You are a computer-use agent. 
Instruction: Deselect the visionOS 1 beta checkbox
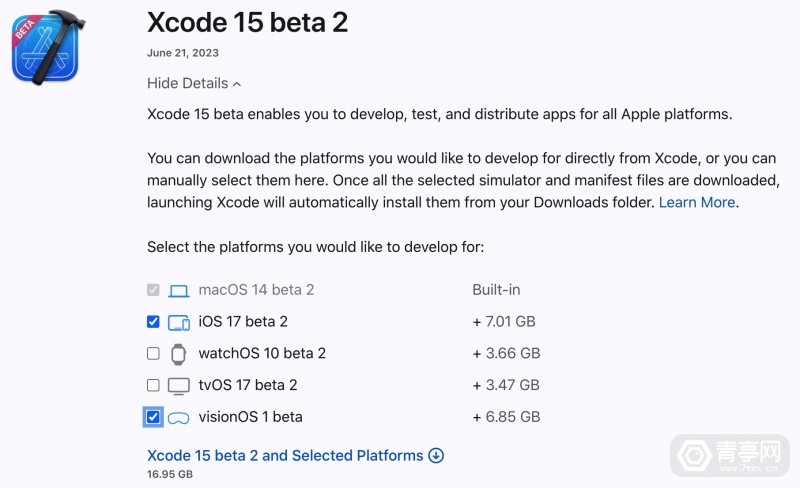coord(153,417)
